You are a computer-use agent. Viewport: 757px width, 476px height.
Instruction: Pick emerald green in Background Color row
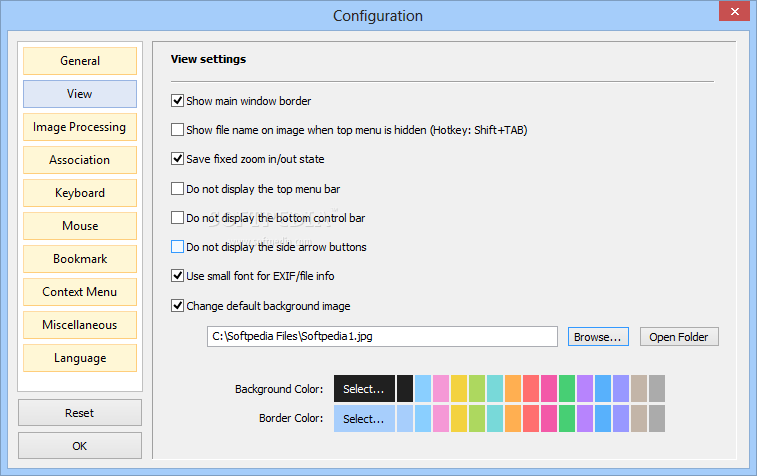point(567,389)
